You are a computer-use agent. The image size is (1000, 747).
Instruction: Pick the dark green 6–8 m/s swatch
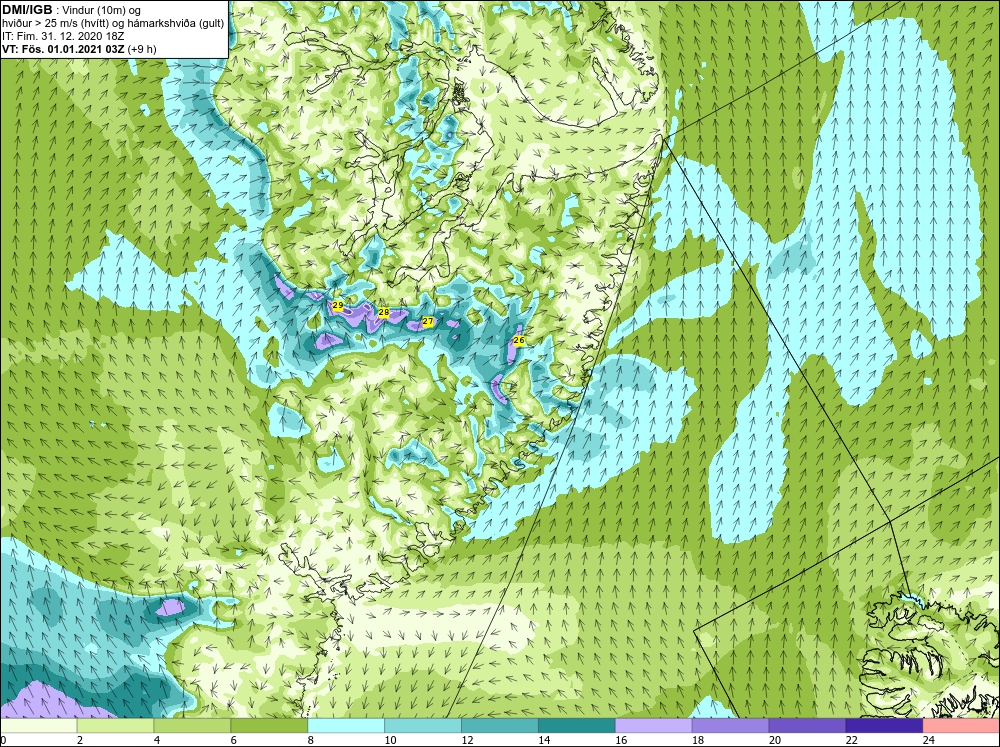coord(269,726)
